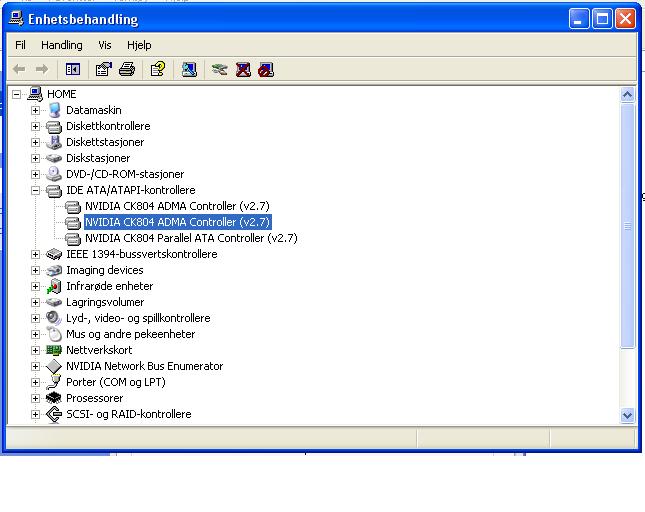
Task: Click the Help question mark toolbar icon
Action: pyautogui.click(x=158, y=70)
